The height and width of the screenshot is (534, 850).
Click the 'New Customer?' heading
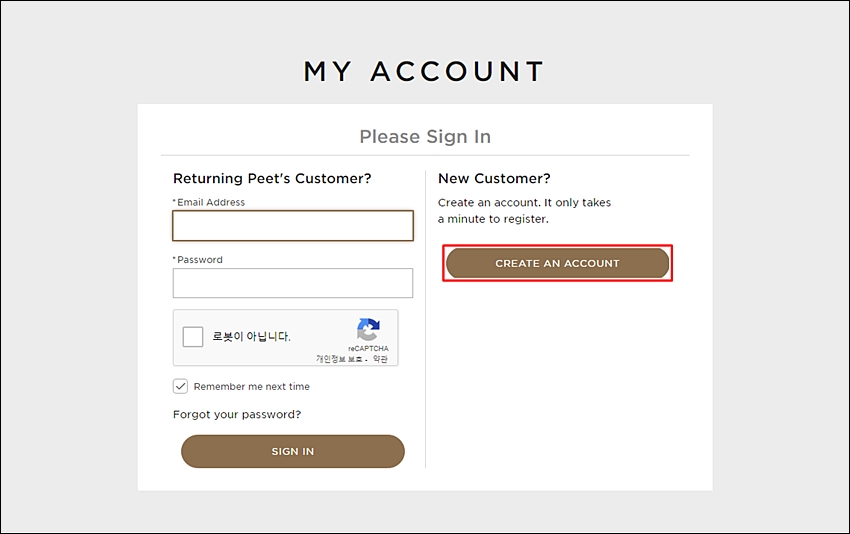point(494,178)
